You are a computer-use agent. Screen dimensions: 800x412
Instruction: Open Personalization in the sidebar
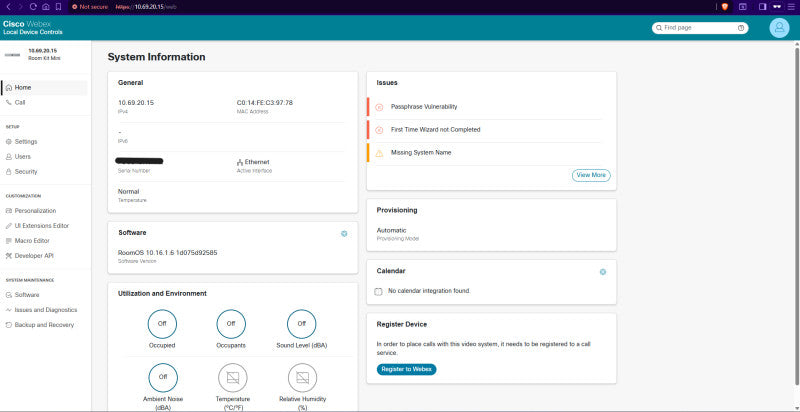pyautogui.click(x=45, y=211)
